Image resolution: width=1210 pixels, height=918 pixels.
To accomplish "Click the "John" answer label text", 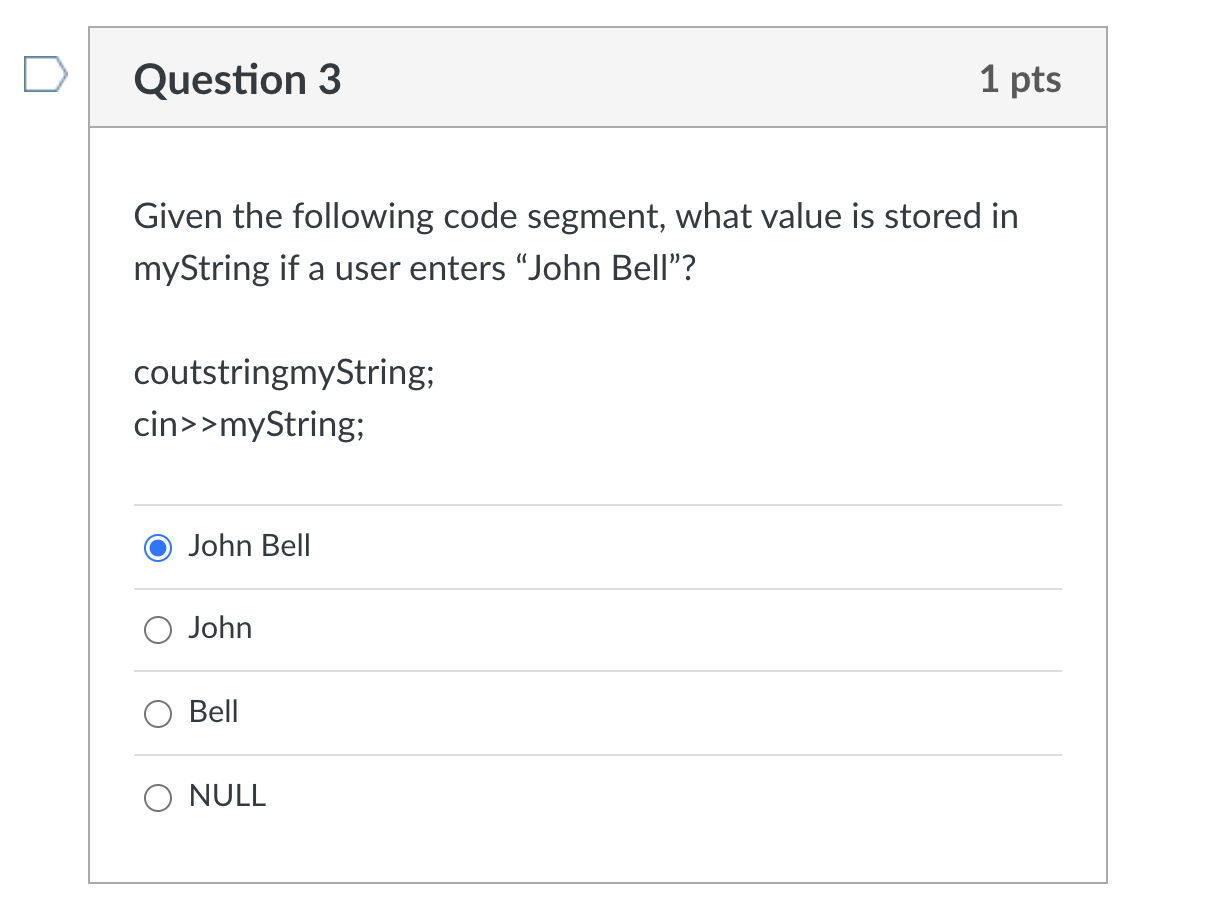I will click(221, 628).
